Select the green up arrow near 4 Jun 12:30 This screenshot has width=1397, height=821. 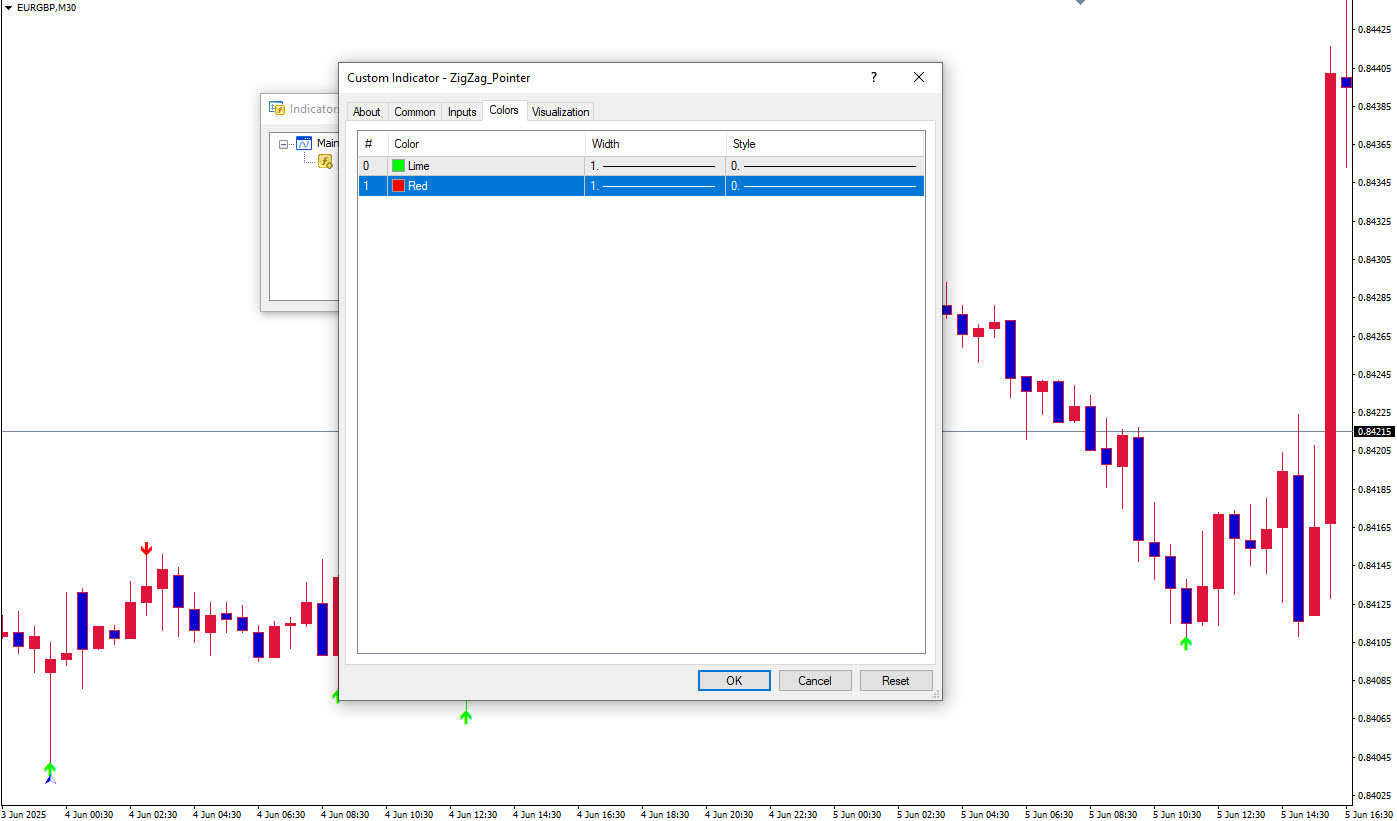[x=466, y=715]
